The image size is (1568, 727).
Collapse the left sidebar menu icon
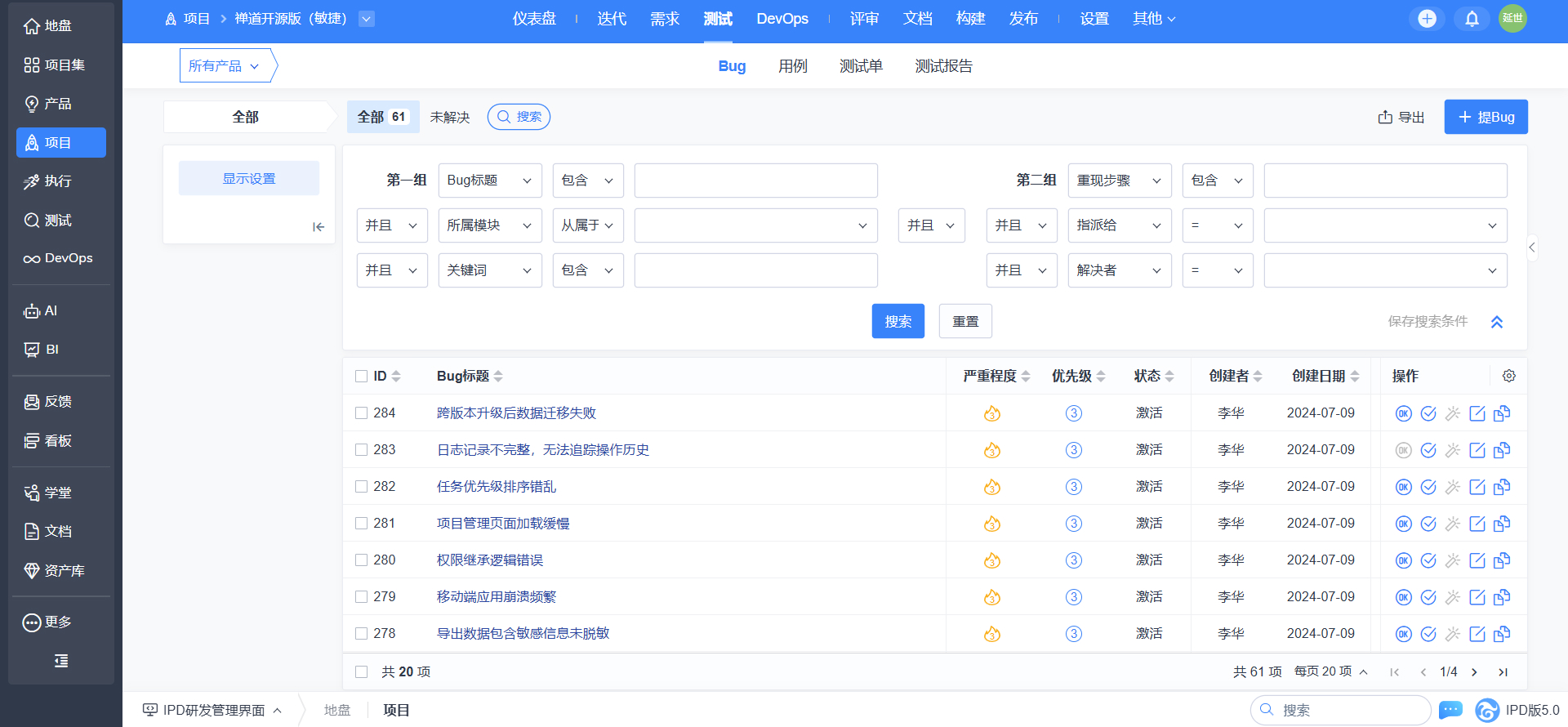coord(61,661)
